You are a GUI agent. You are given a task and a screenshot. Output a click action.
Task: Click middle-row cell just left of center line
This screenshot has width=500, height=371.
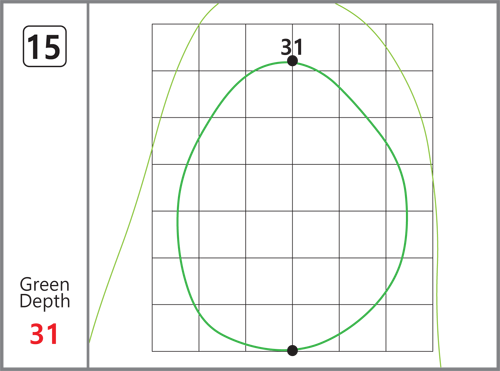tap(269, 188)
